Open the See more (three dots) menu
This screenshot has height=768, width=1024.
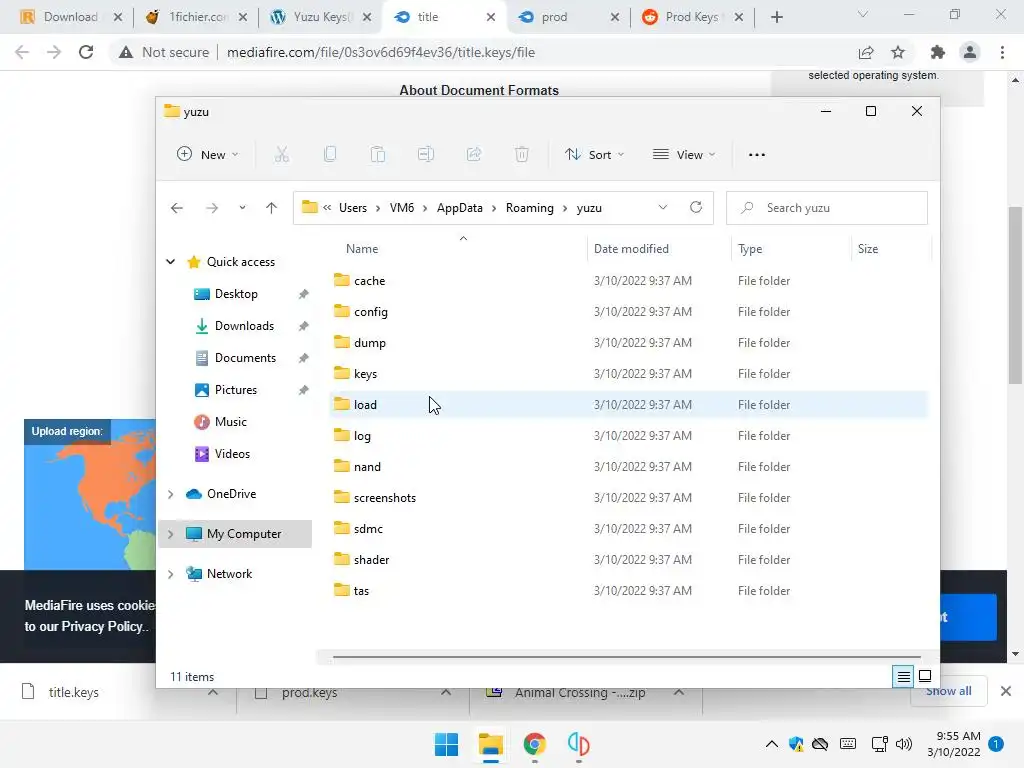757,155
